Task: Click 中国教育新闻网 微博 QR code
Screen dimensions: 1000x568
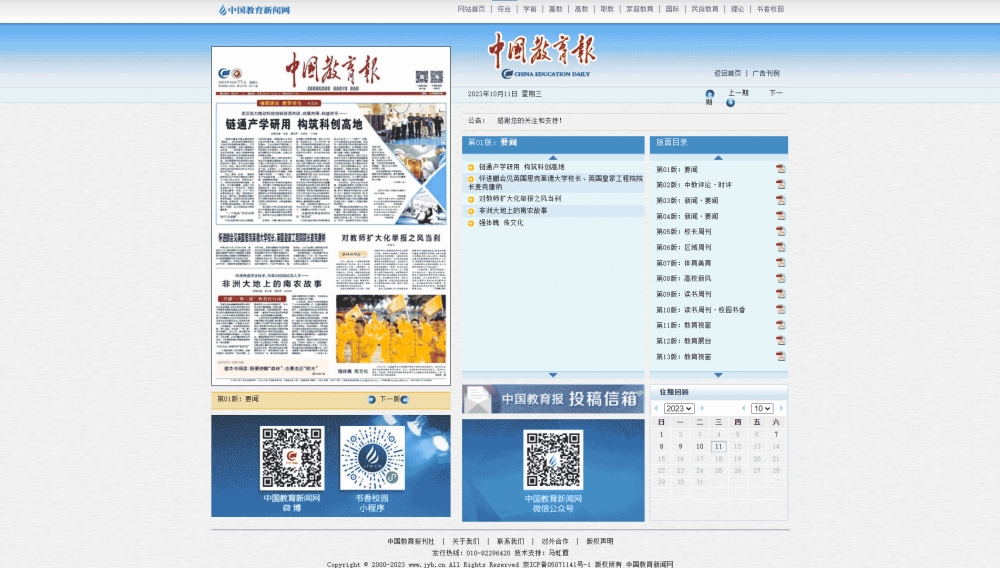Action: click(291, 458)
